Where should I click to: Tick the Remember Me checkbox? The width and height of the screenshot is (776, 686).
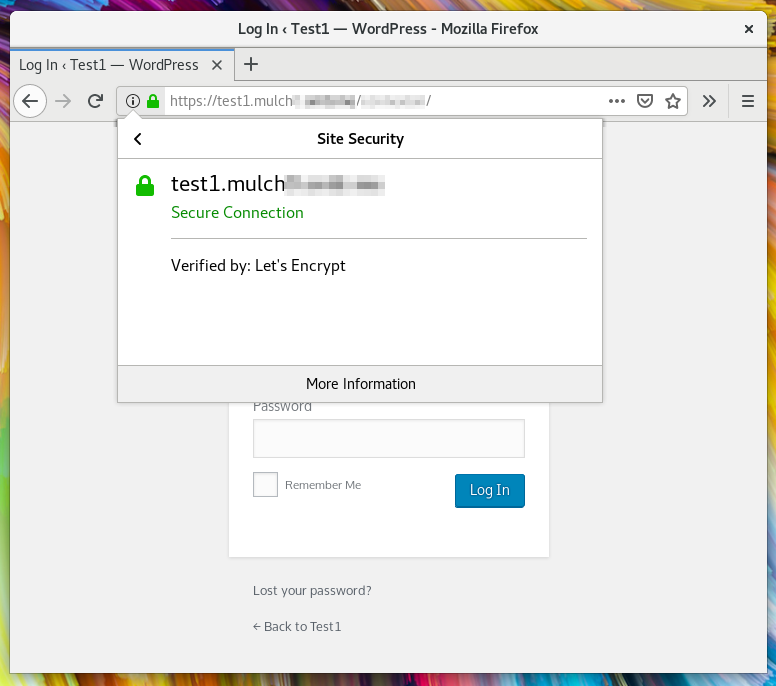tap(265, 485)
